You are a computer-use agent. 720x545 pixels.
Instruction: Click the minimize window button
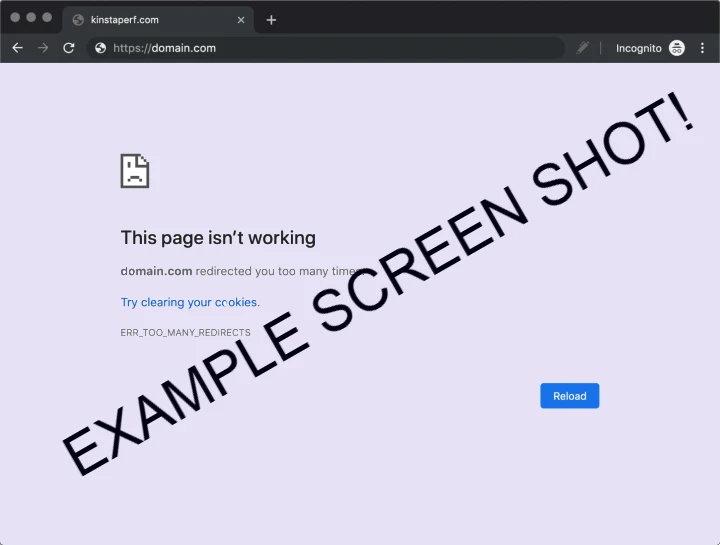tap(31, 17)
